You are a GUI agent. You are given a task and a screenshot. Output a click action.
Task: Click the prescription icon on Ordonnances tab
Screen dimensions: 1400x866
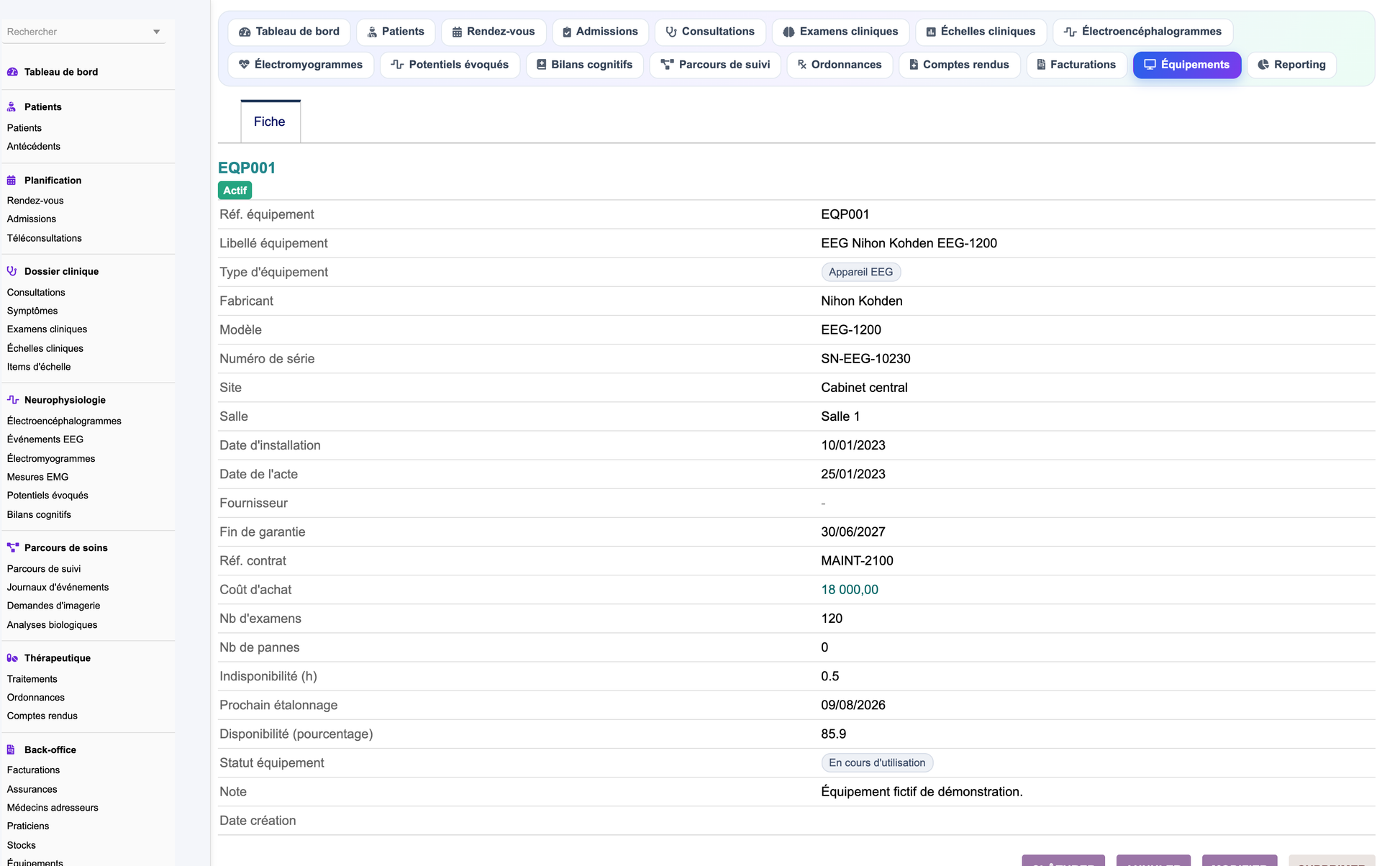click(802, 65)
